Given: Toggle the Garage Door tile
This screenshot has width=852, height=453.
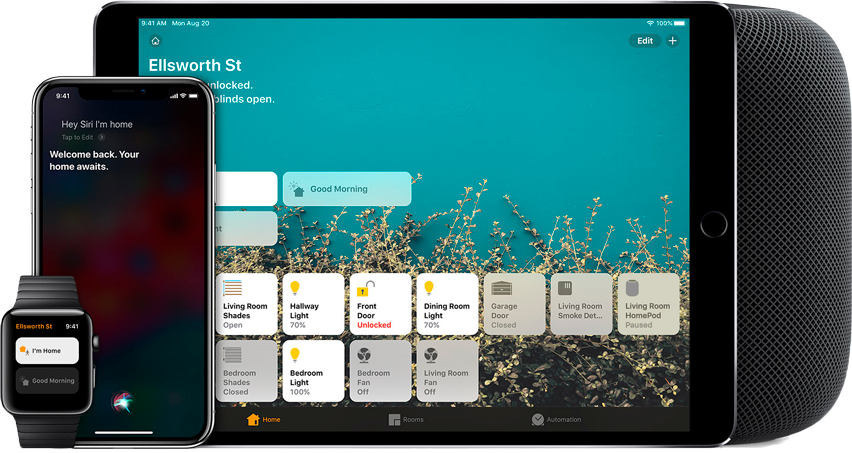Looking at the screenshot, I should click(x=515, y=304).
